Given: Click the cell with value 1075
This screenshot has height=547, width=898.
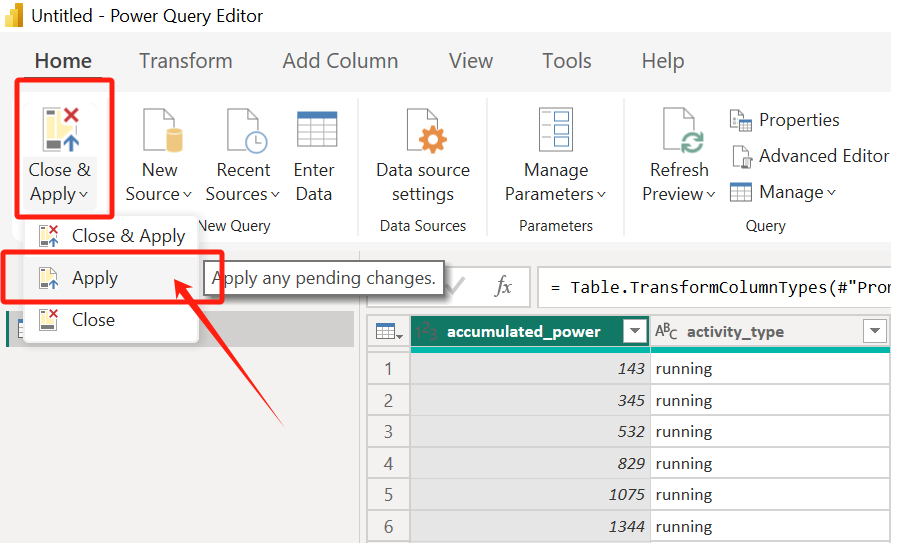Looking at the screenshot, I should point(530,495).
